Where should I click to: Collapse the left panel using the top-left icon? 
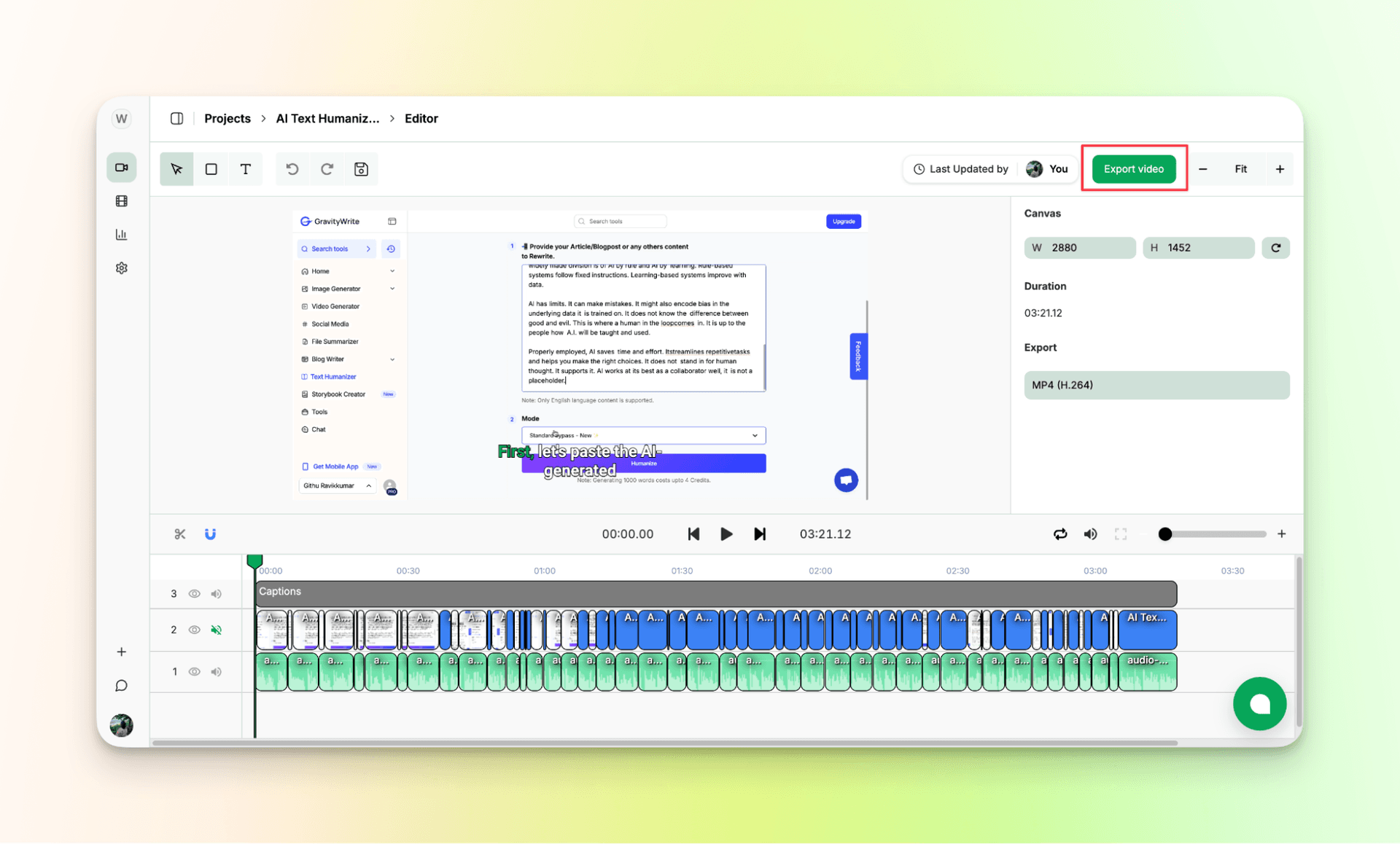(176, 118)
